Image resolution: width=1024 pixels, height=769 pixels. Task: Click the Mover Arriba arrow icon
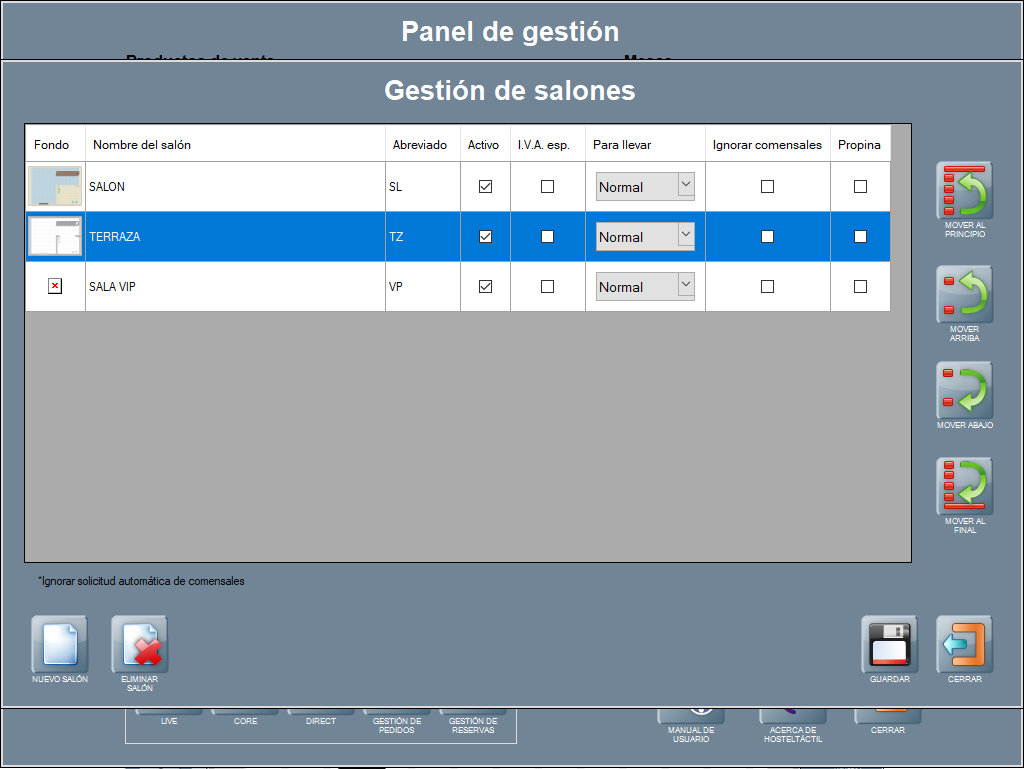(964, 294)
